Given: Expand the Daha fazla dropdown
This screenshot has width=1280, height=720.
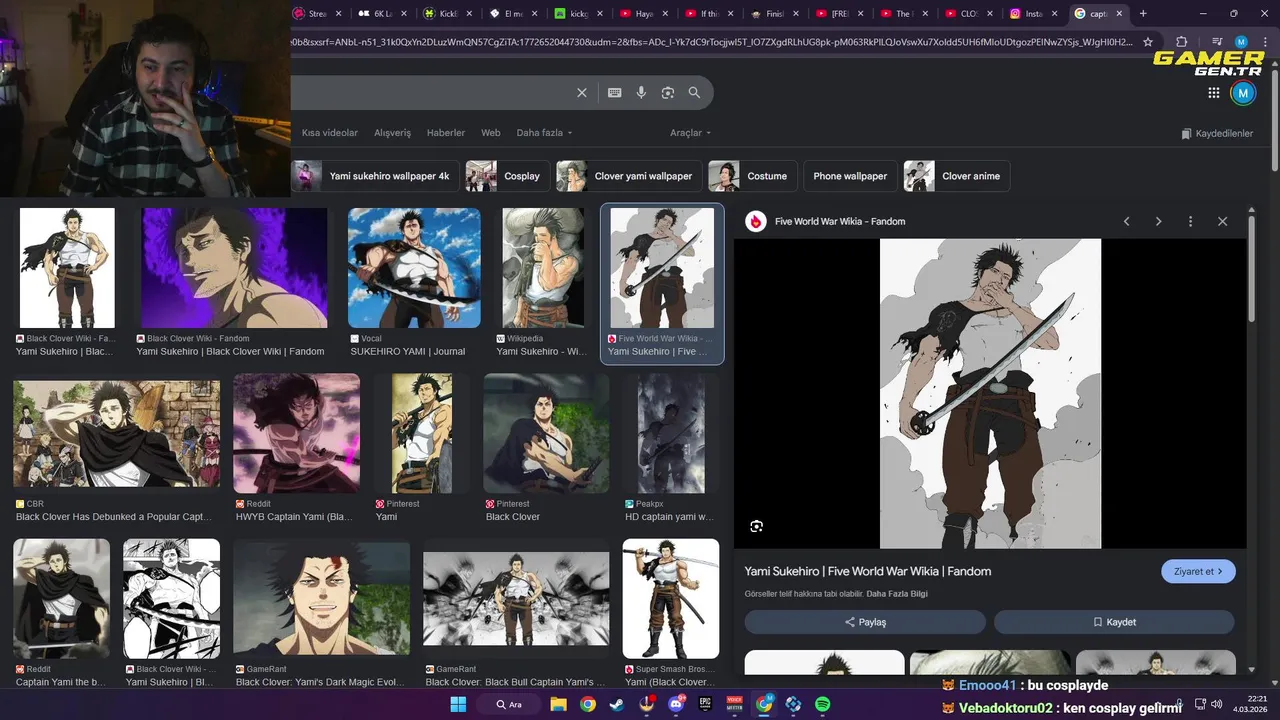Looking at the screenshot, I should pos(545,133).
